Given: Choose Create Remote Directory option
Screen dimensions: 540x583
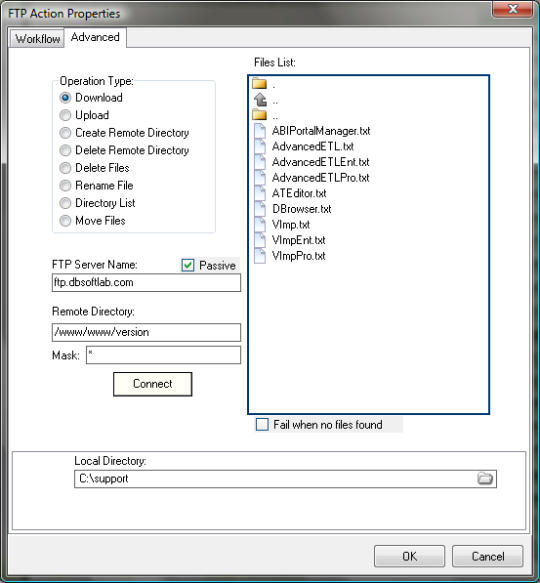Looking at the screenshot, I should coord(65,133).
